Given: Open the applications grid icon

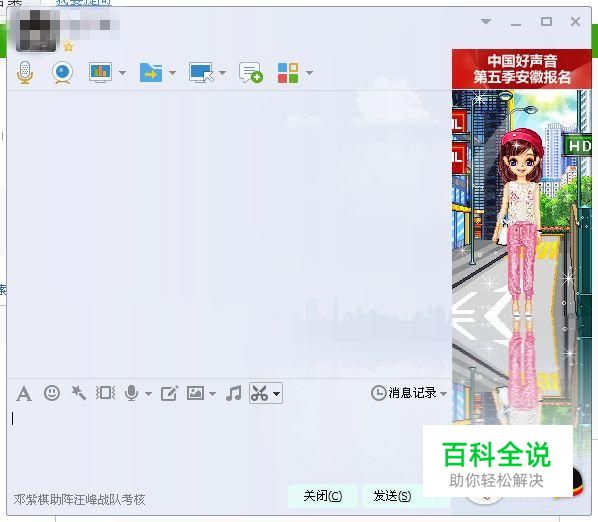Looking at the screenshot, I should pyautogui.click(x=288, y=73).
